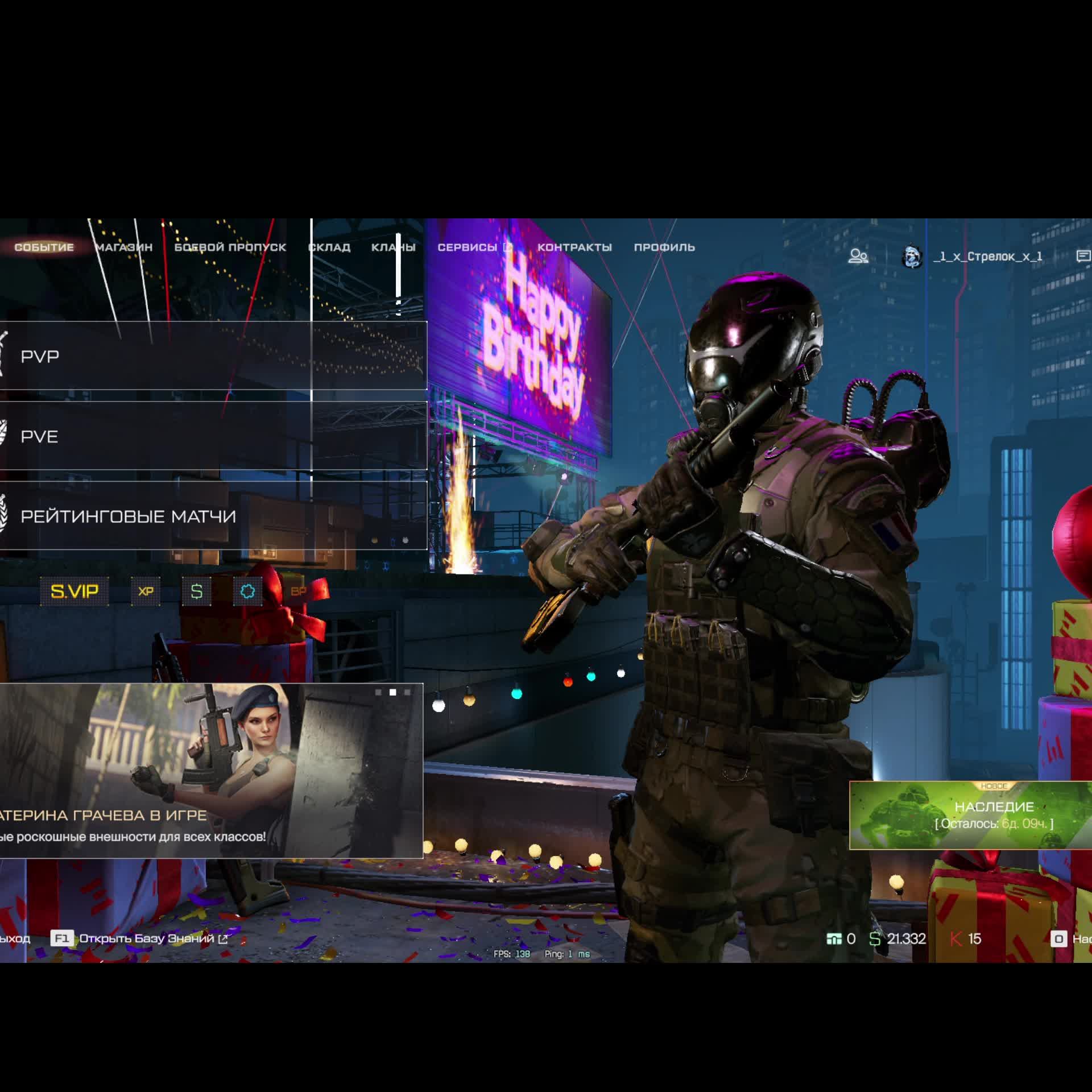Click the green dollar balance icon
The image size is (1092, 1092).
click(875, 939)
